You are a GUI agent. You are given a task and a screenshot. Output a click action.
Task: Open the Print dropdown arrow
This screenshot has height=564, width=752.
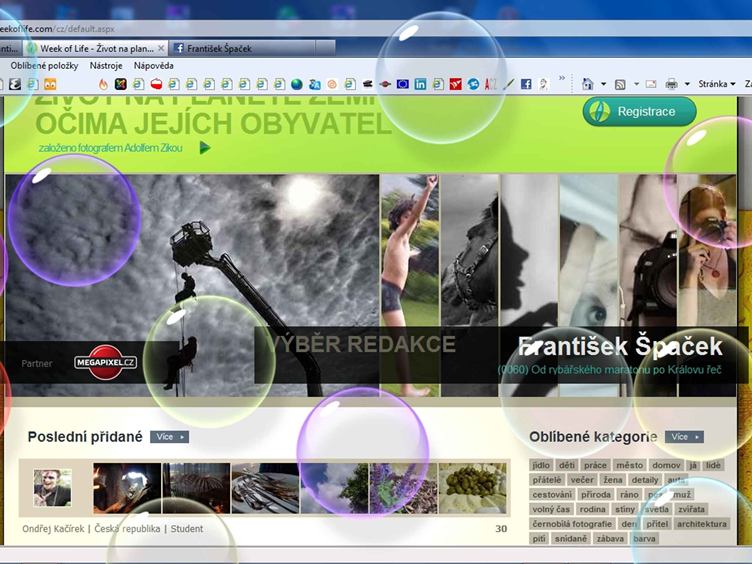click(x=687, y=84)
